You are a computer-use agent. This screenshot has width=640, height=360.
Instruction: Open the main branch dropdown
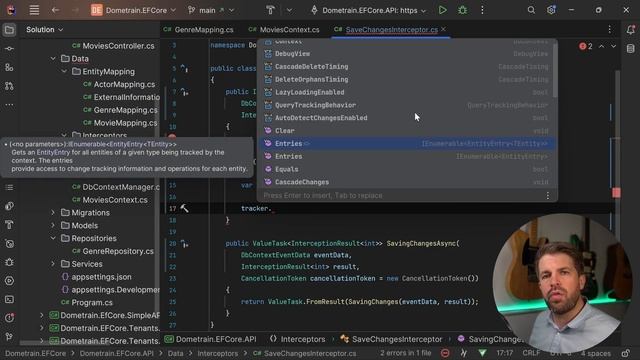(211, 10)
